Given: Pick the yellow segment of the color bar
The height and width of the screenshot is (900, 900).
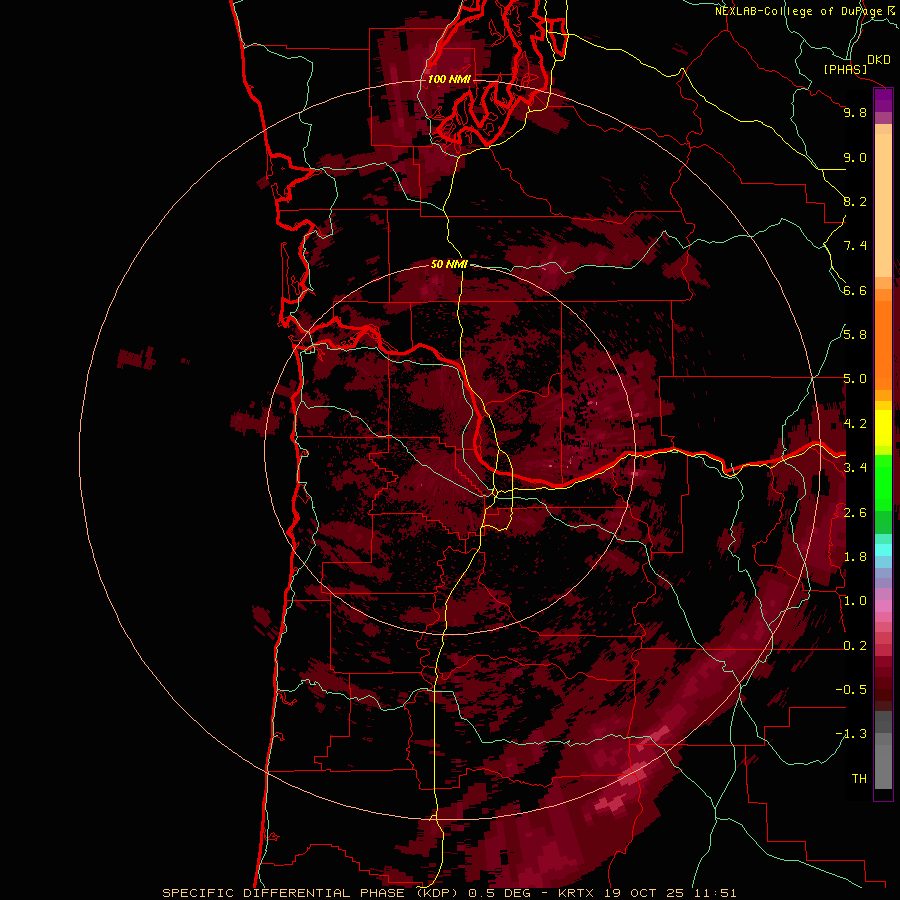Looking at the screenshot, I should pyautogui.click(x=883, y=428).
